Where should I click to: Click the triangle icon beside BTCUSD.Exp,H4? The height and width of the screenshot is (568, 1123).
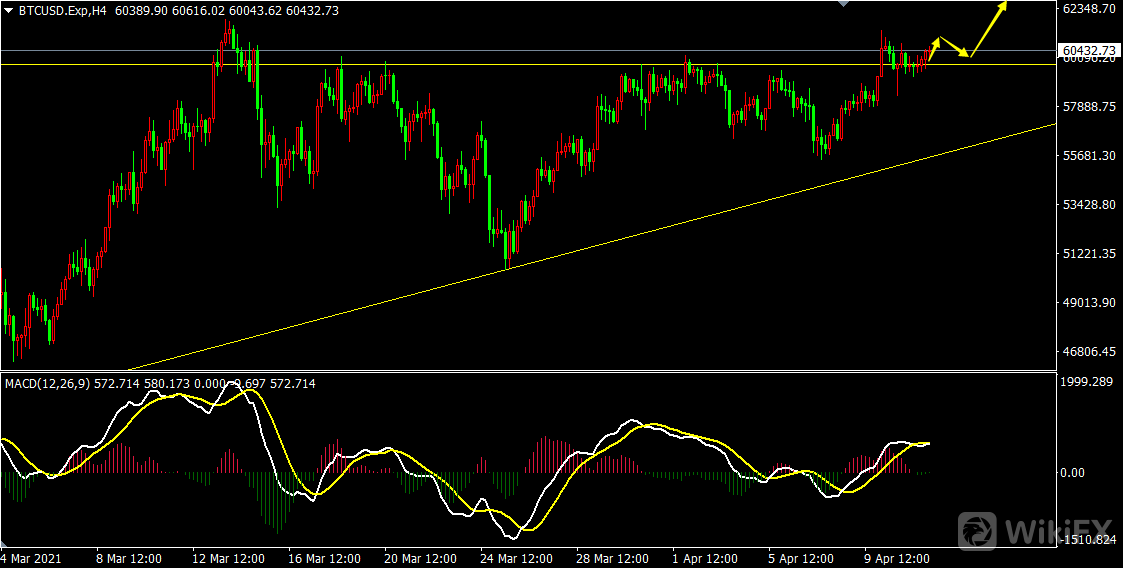[9, 10]
